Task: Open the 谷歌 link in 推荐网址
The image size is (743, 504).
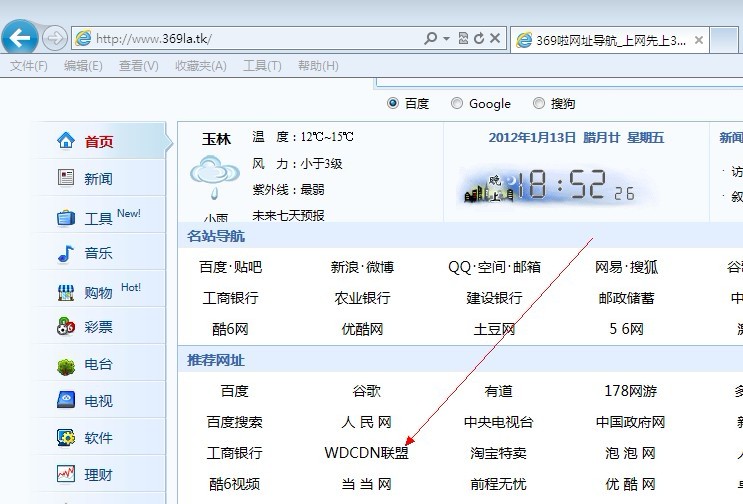Action: (x=366, y=391)
